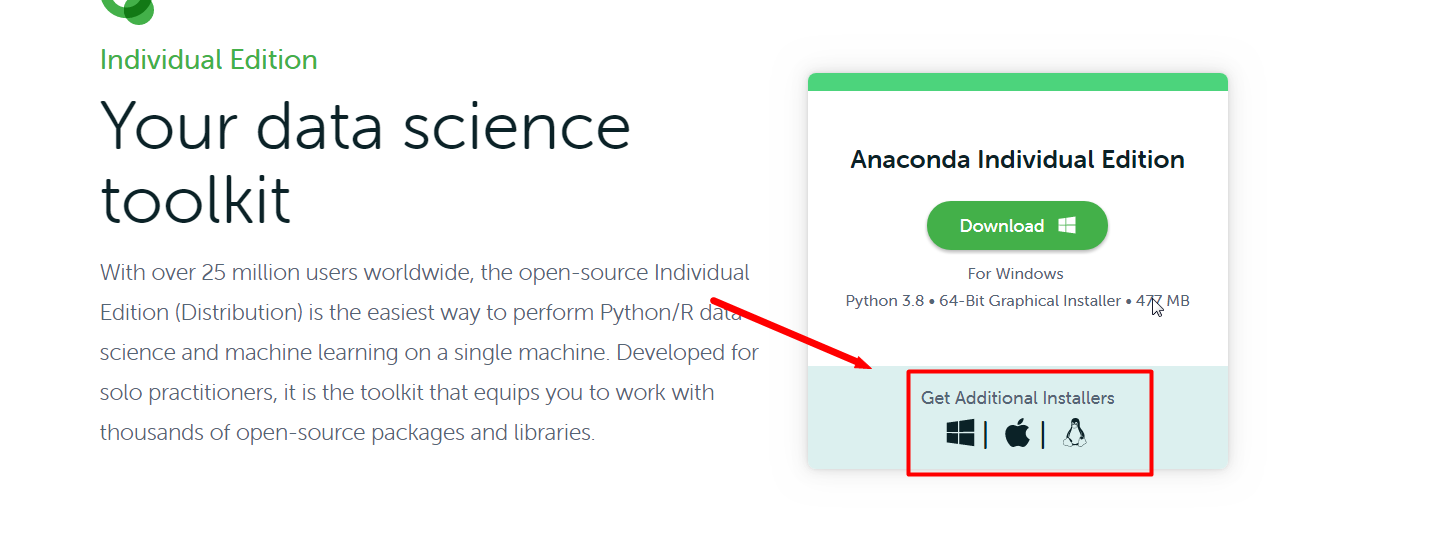Click the separator between Windows and Apple icons
Screen dimensions: 1433x559
(x=986, y=435)
